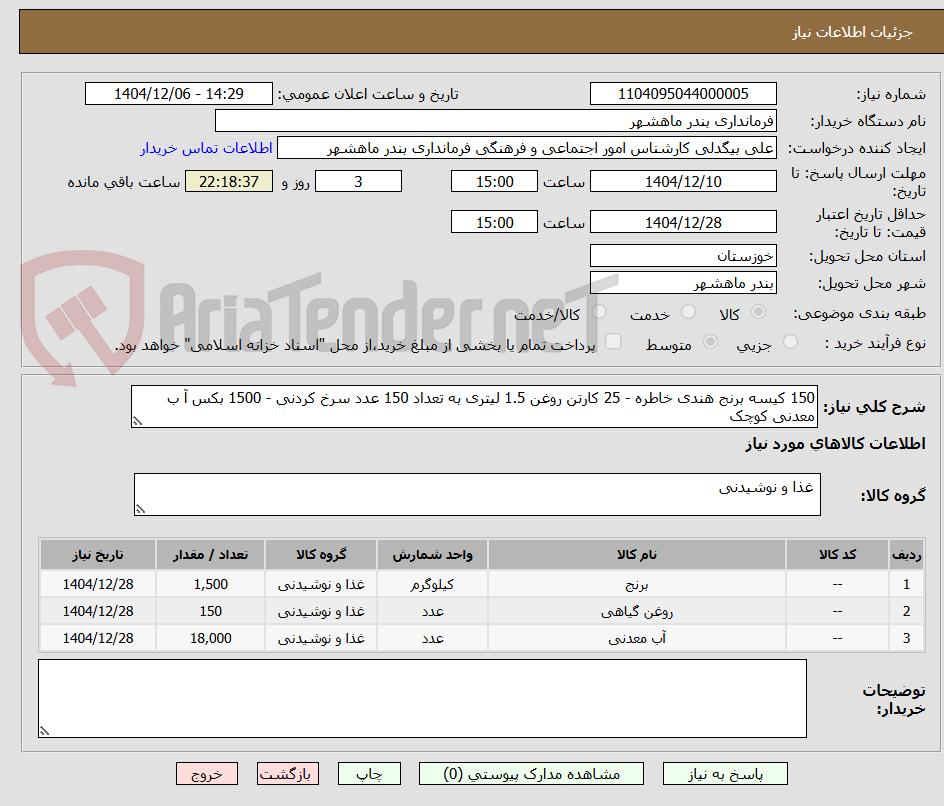944x806 pixels.
Task: Click the نام دستگاه خریدار field
Action: coord(495,121)
